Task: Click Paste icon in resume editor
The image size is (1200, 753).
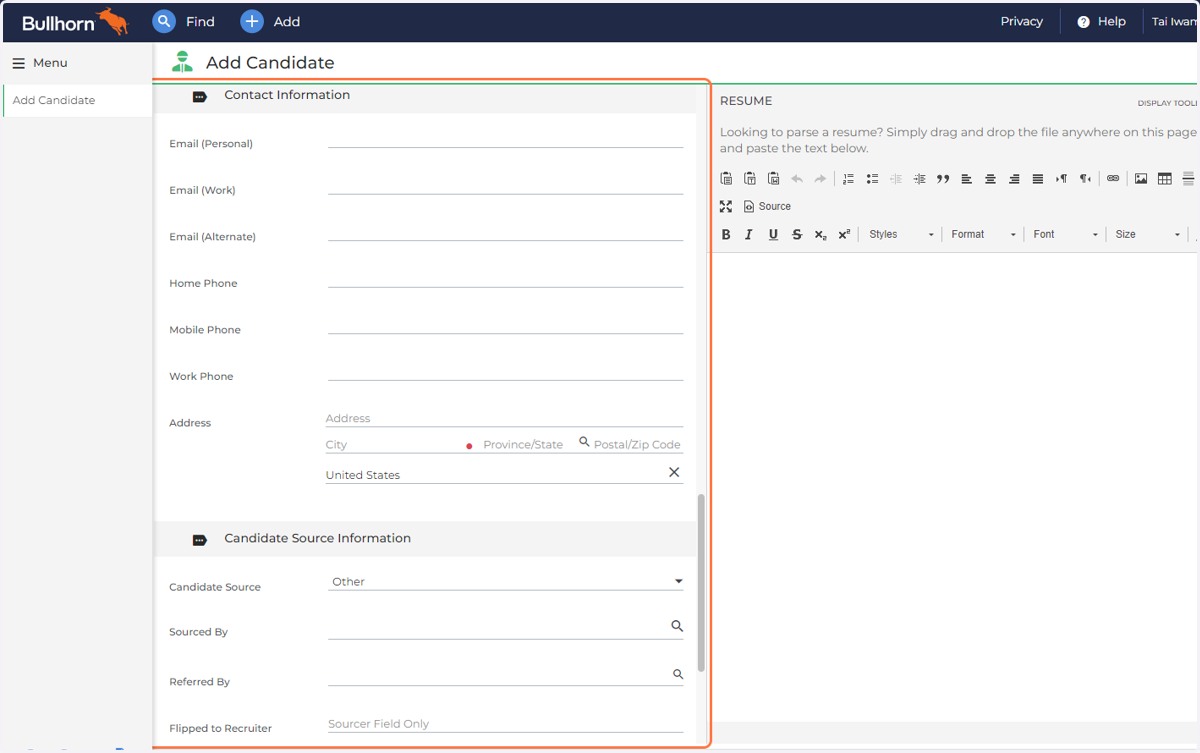Action: pyautogui.click(x=726, y=179)
